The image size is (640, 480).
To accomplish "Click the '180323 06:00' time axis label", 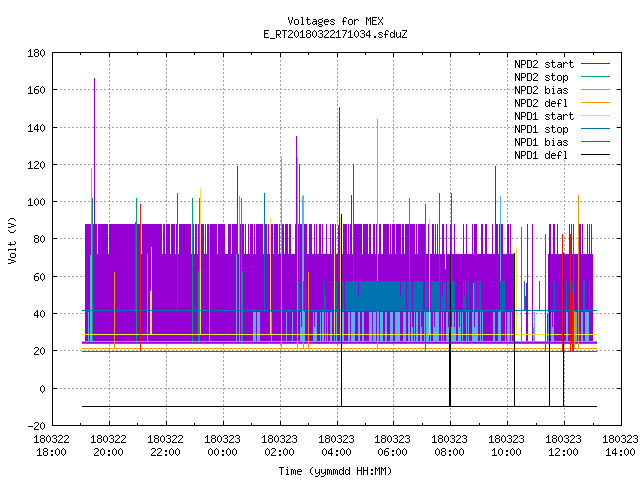I will 393,446.
